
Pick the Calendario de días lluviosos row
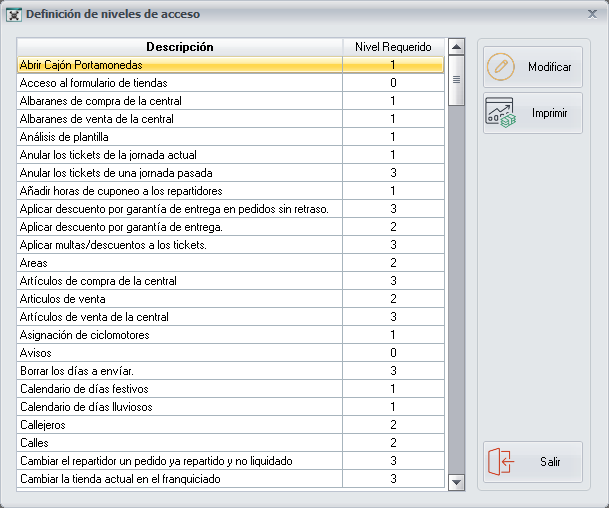pyautogui.click(x=180, y=407)
